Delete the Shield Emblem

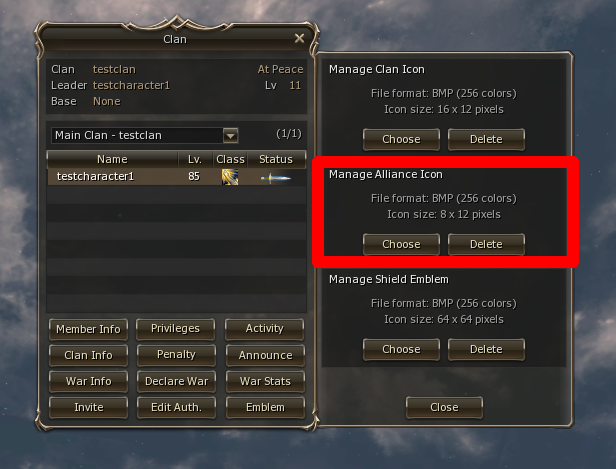(x=486, y=349)
